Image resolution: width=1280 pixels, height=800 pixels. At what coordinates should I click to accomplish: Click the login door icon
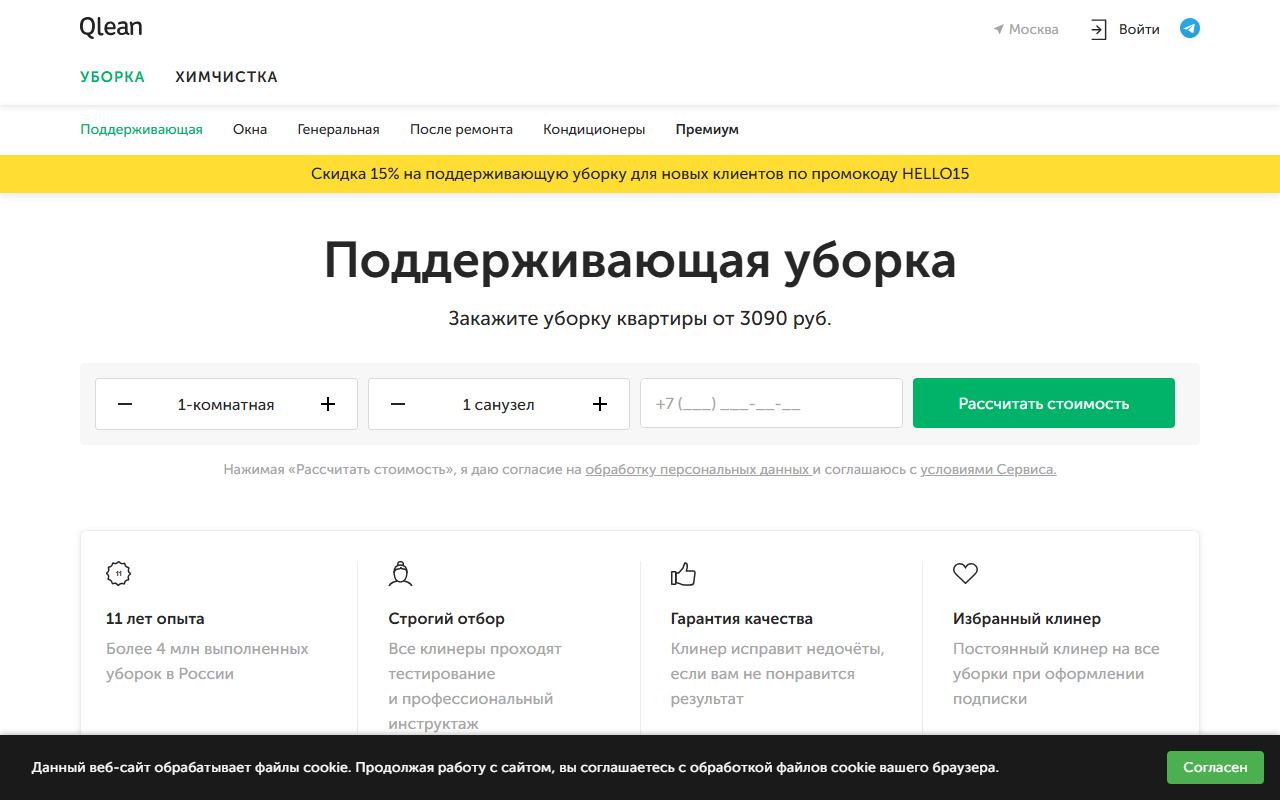[x=1098, y=29]
